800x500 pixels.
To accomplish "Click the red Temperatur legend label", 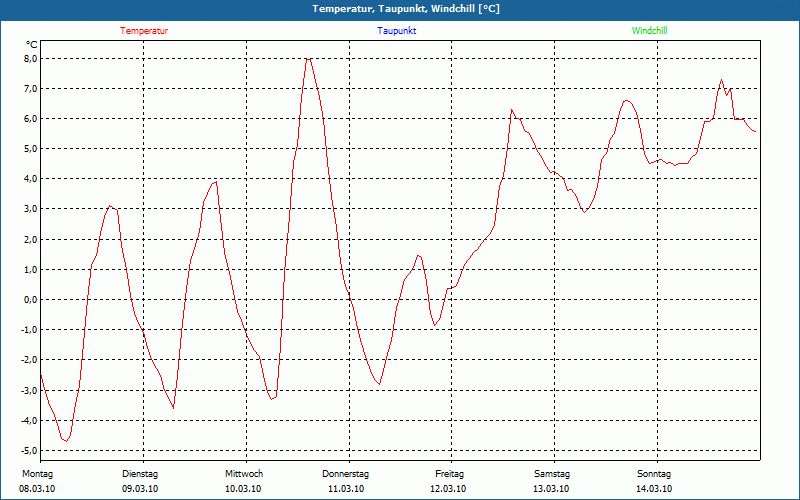I will click(x=144, y=31).
